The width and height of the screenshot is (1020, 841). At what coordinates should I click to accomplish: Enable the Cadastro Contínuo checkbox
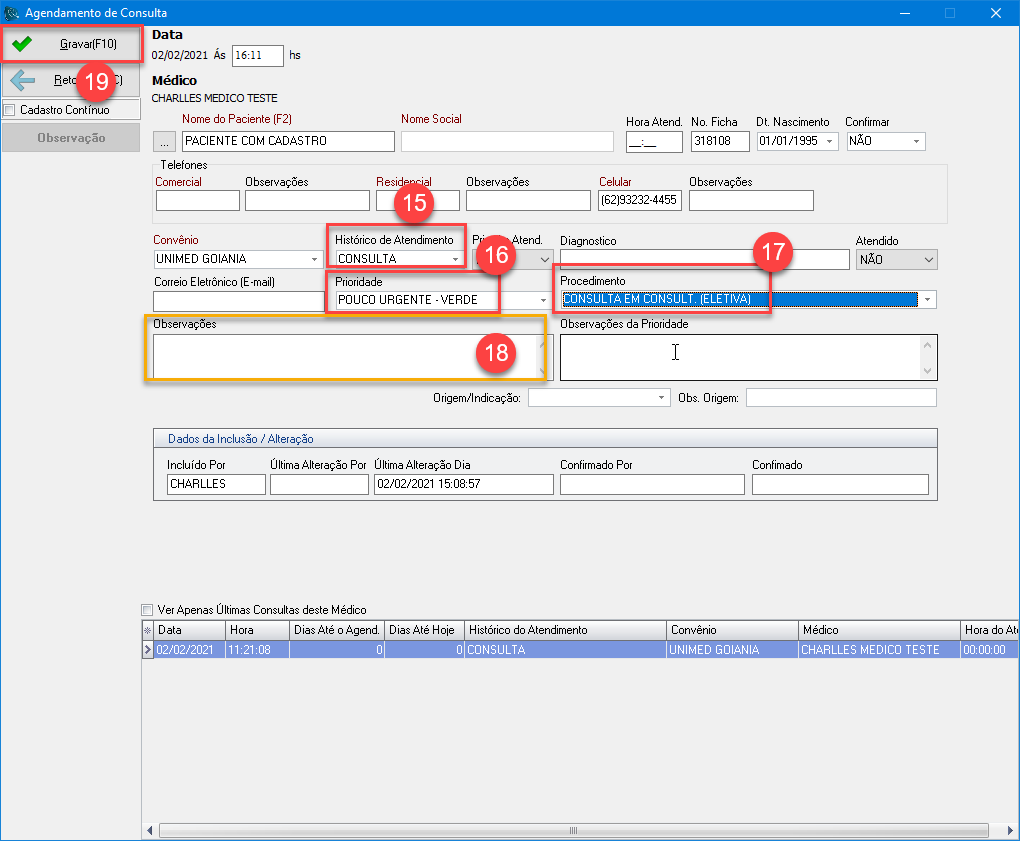[10, 110]
